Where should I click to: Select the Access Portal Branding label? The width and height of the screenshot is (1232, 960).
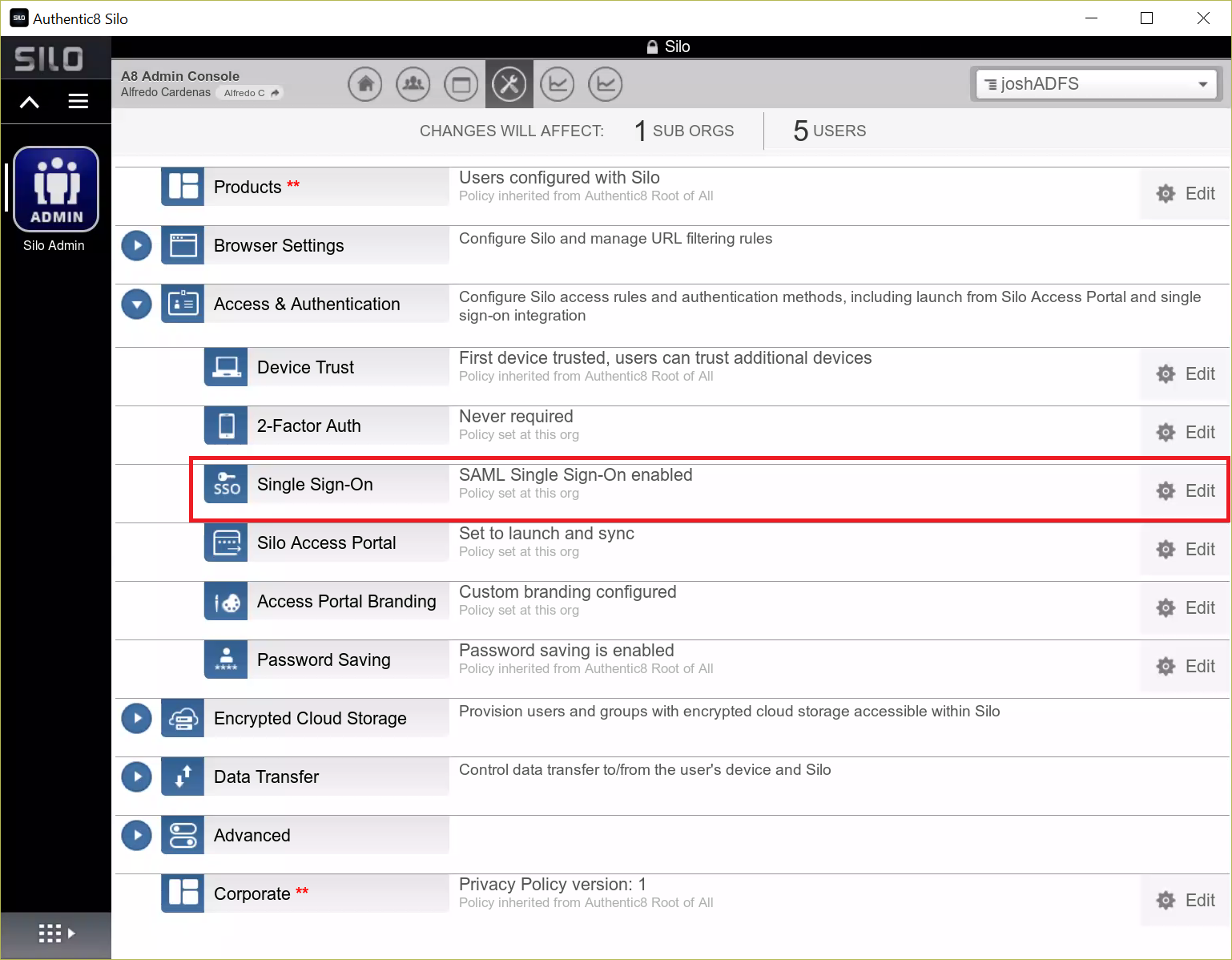click(346, 602)
